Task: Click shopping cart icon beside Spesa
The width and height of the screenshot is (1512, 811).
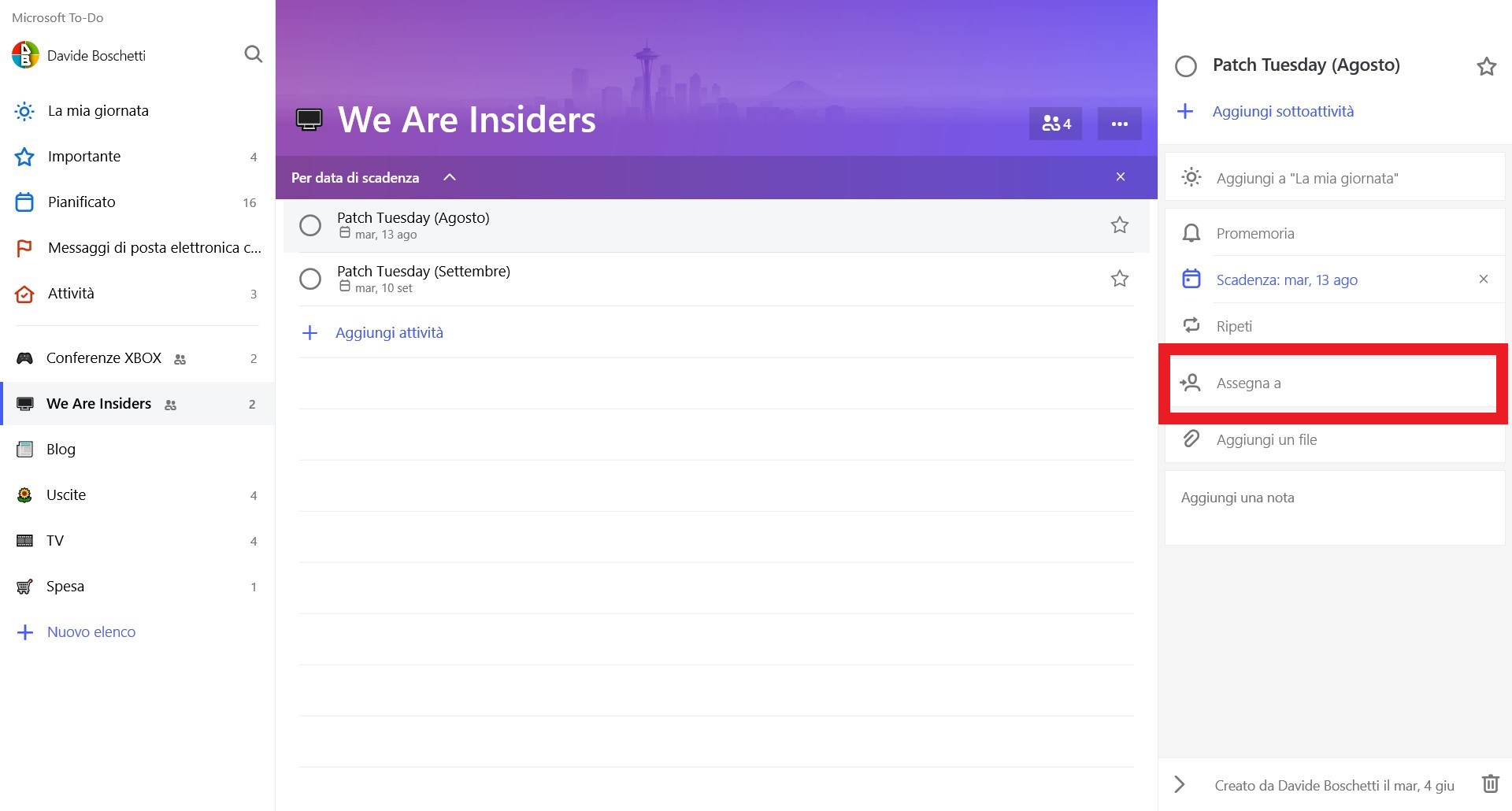Action: point(25,587)
